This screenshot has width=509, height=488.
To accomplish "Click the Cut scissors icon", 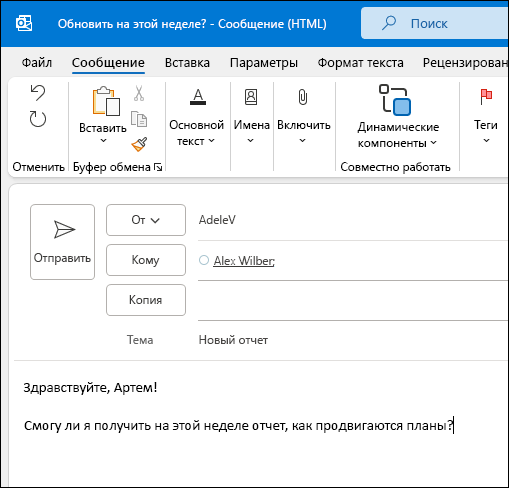I will click(139, 93).
